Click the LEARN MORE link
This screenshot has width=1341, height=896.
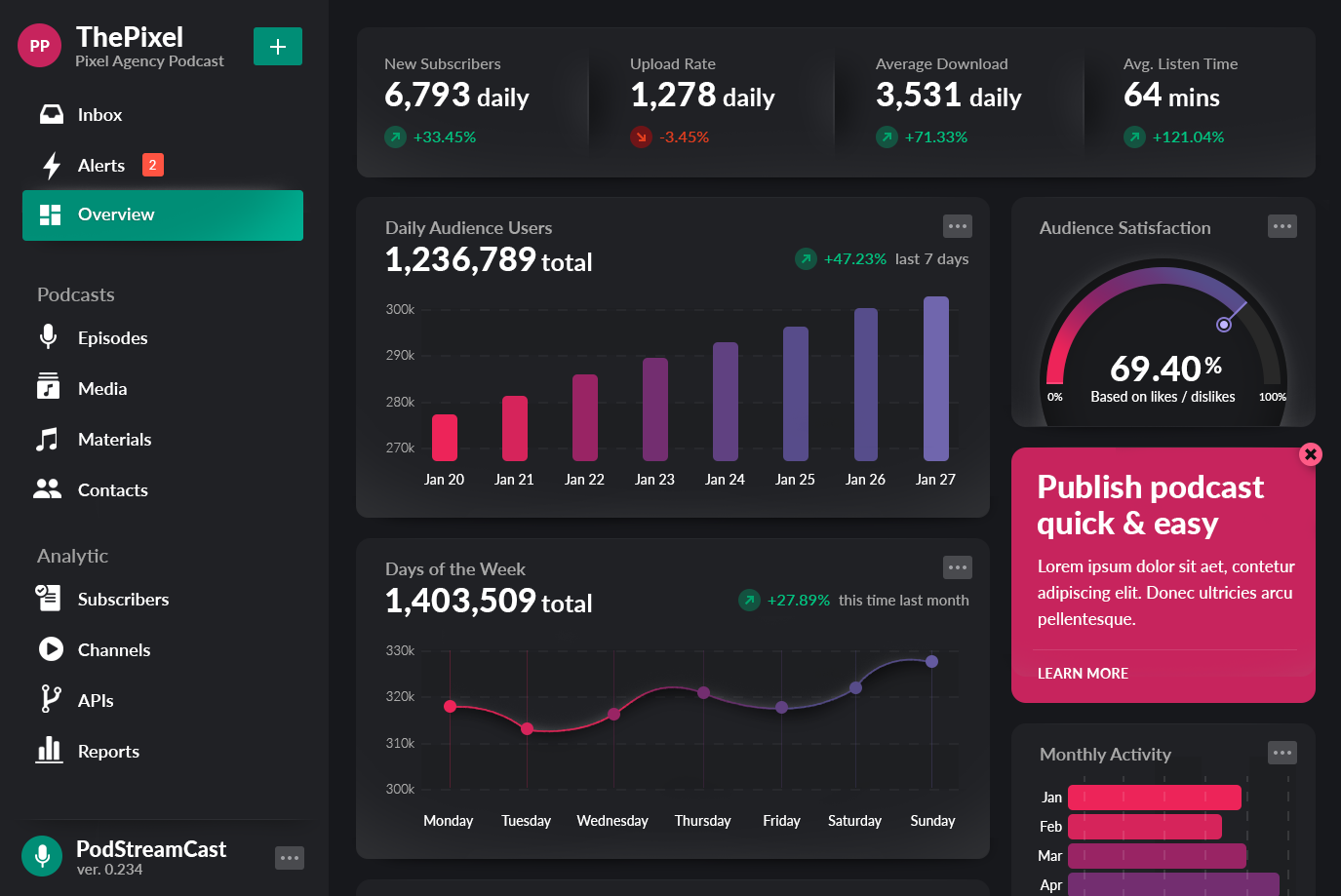(x=1083, y=674)
